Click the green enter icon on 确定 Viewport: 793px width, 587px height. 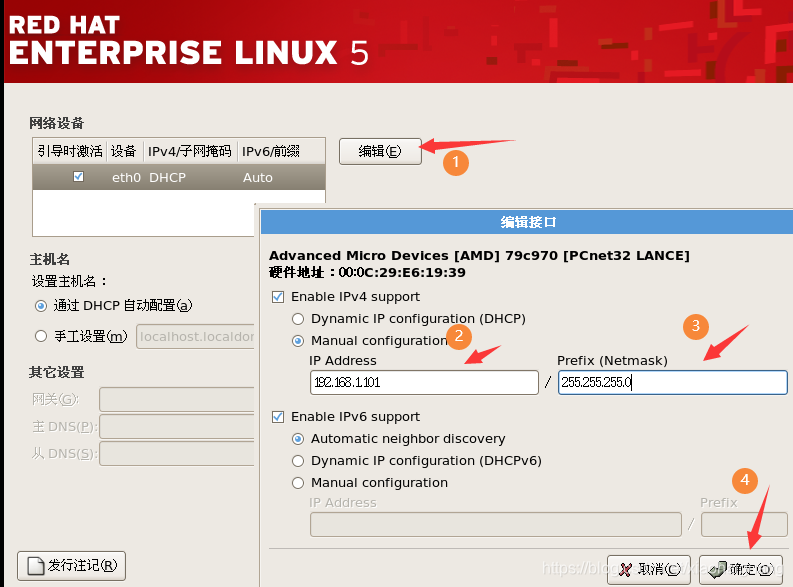point(717,570)
